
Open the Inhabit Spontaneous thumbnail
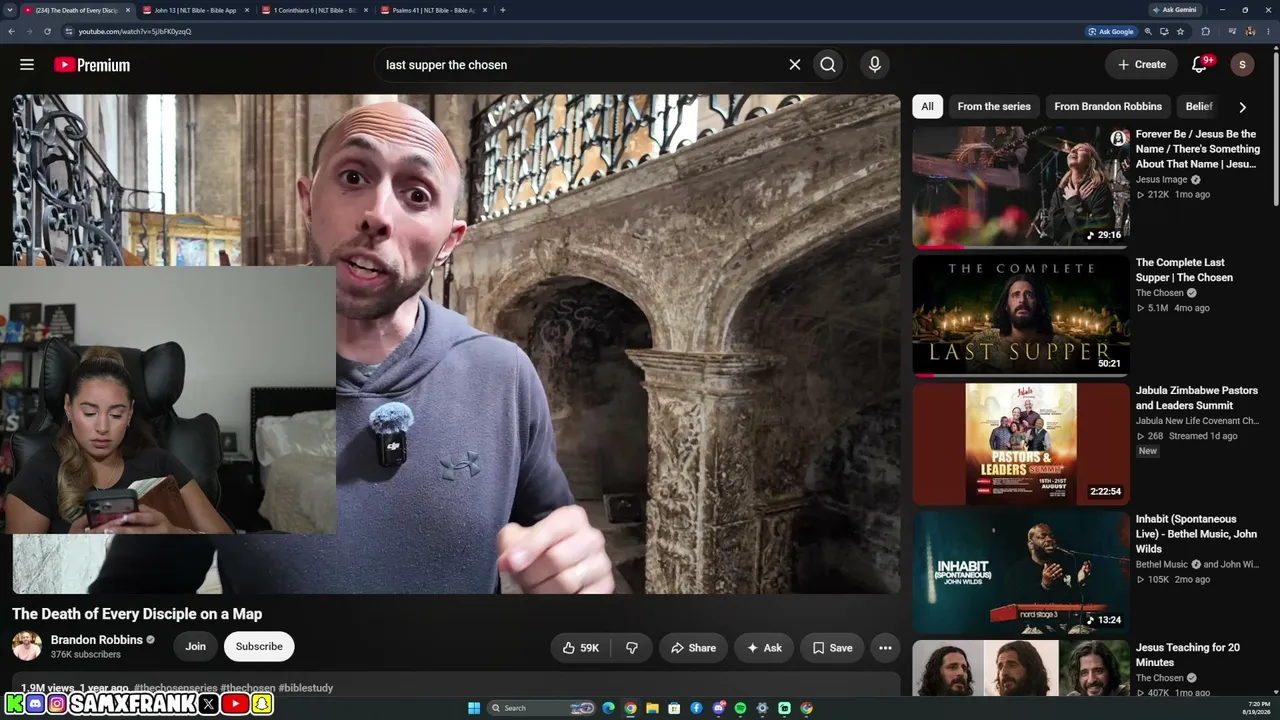(1021, 572)
